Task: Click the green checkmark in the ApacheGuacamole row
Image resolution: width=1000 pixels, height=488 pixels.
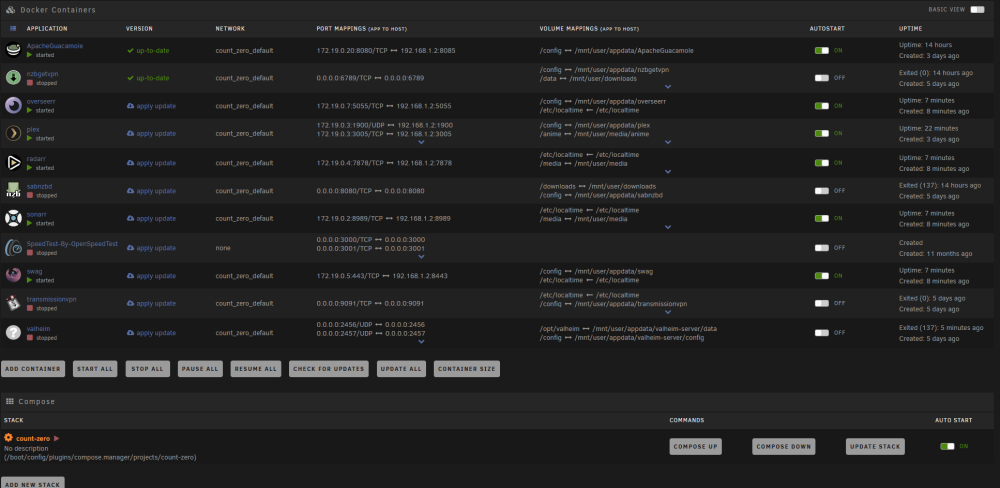Action: coord(130,50)
